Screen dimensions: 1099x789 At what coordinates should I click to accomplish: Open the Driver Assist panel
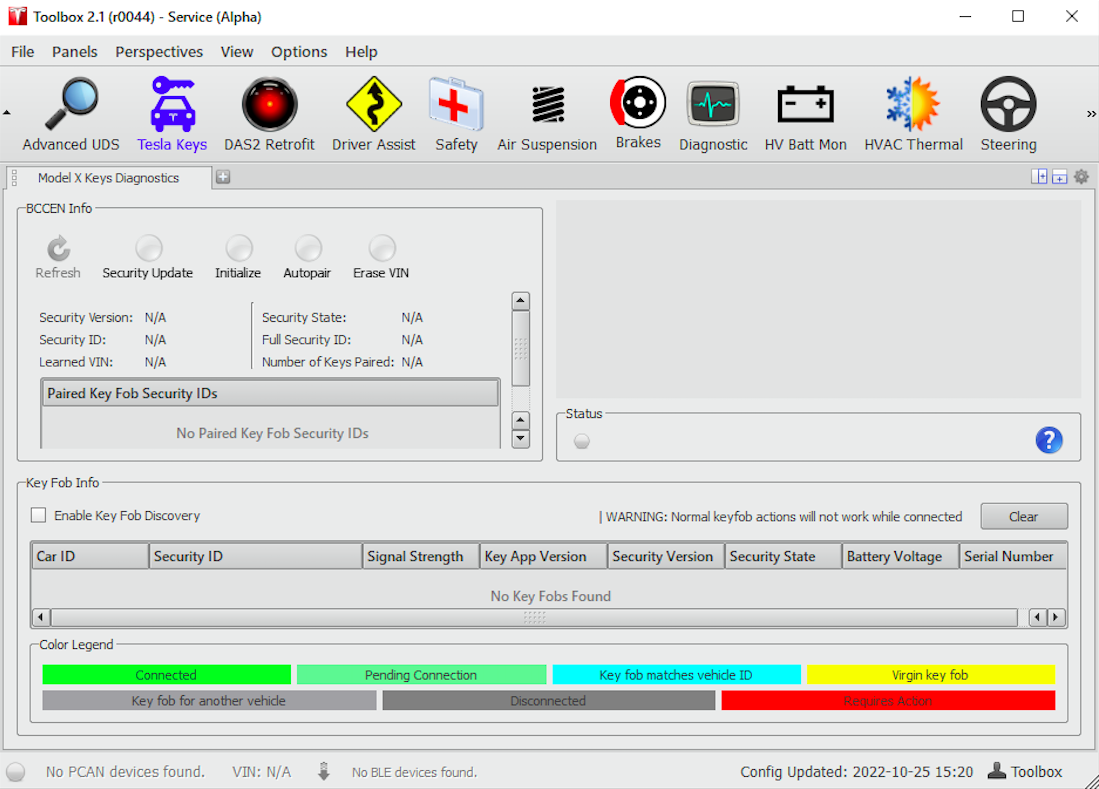point(373,110)
